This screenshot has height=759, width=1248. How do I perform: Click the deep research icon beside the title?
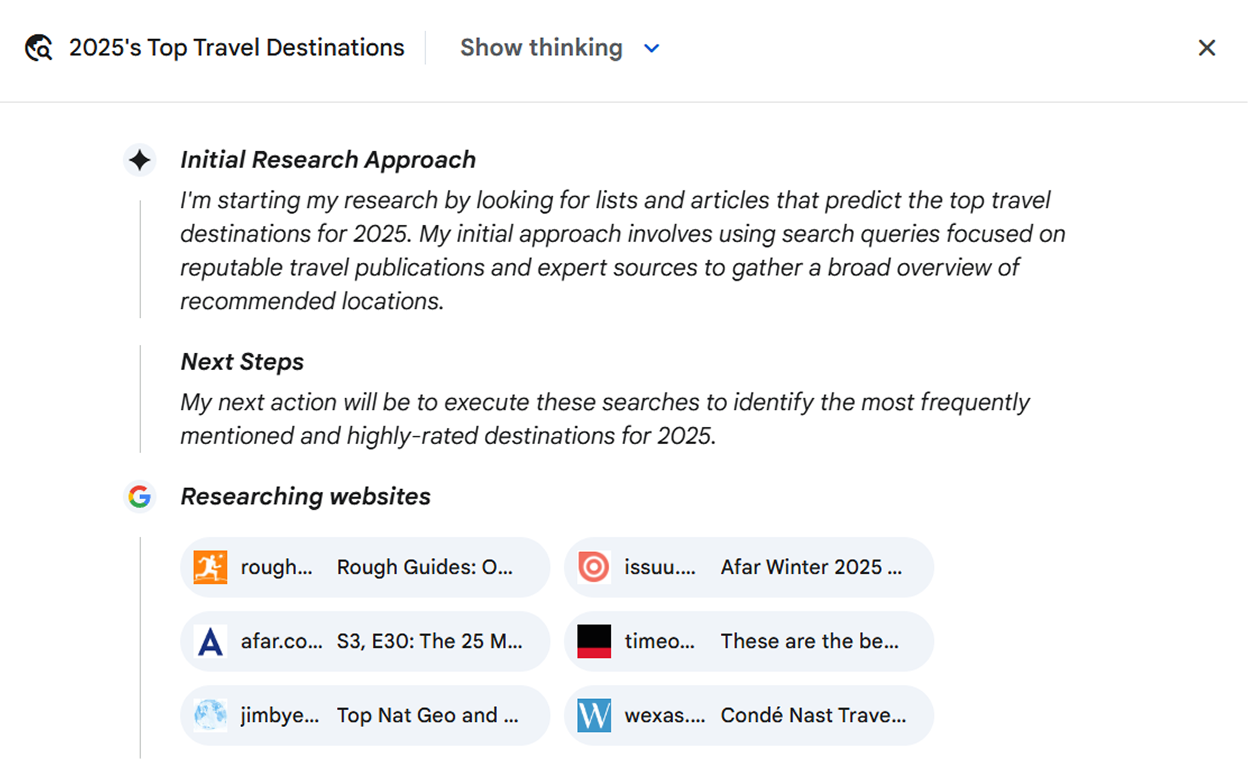(39, 48)
